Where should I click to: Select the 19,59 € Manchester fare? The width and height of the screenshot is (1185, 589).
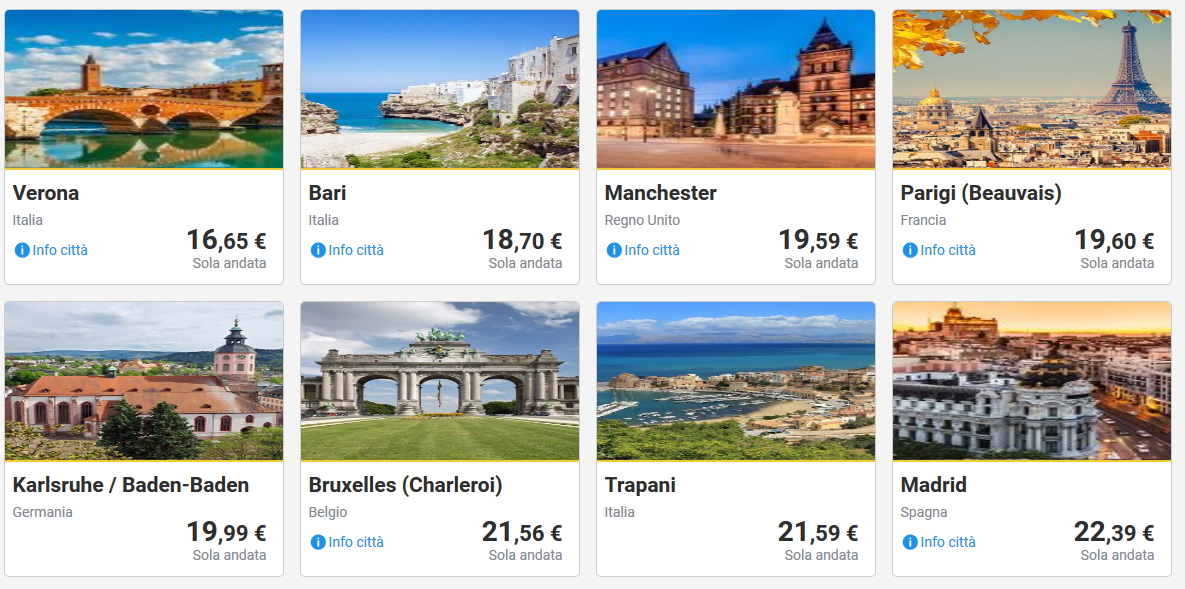[x=818, y=241]
